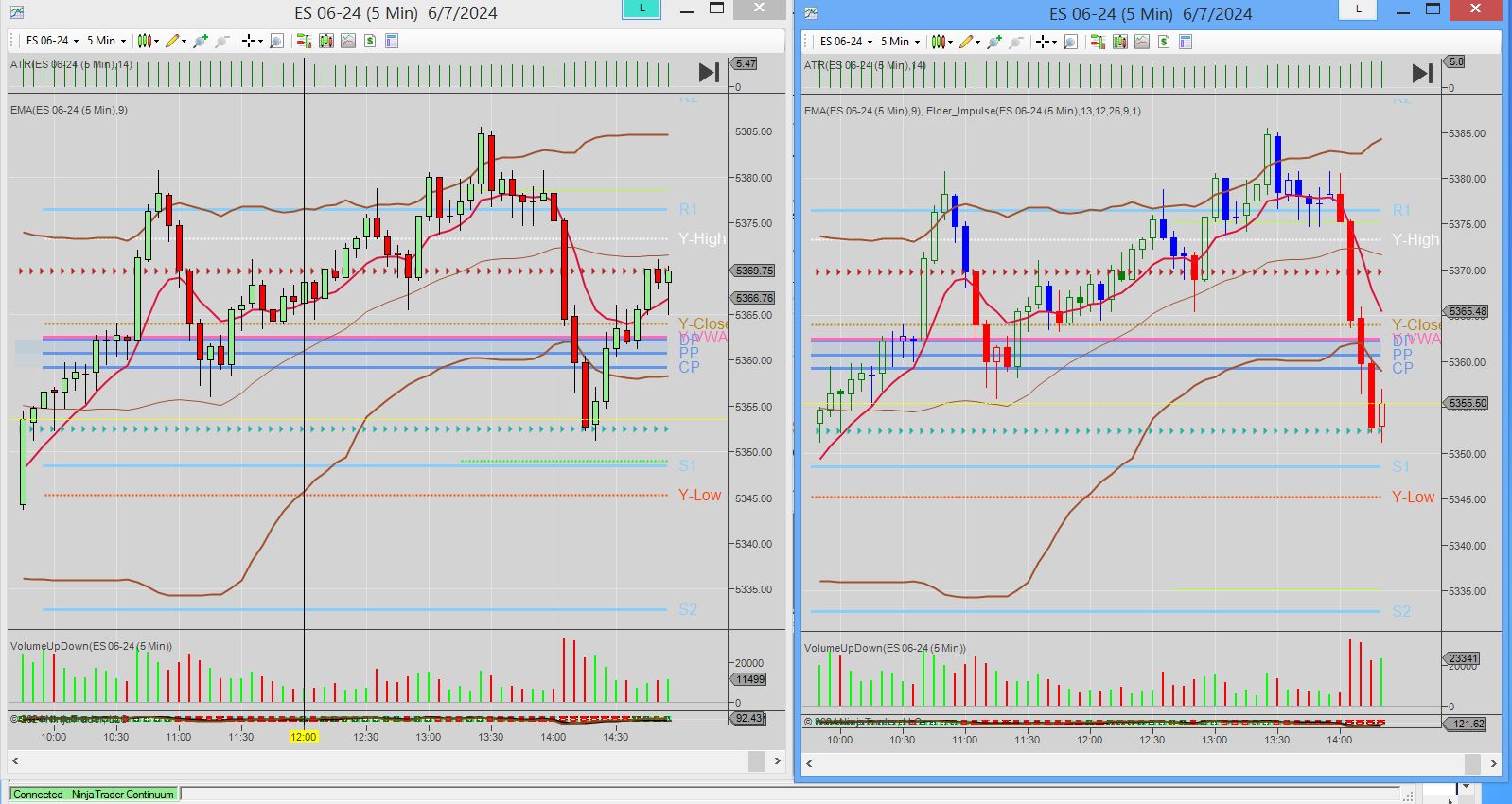This screenshot has width=1512, height=804.
Task: Toggle Chart Trader in left chart toolbar
Action: pos(304,41)
